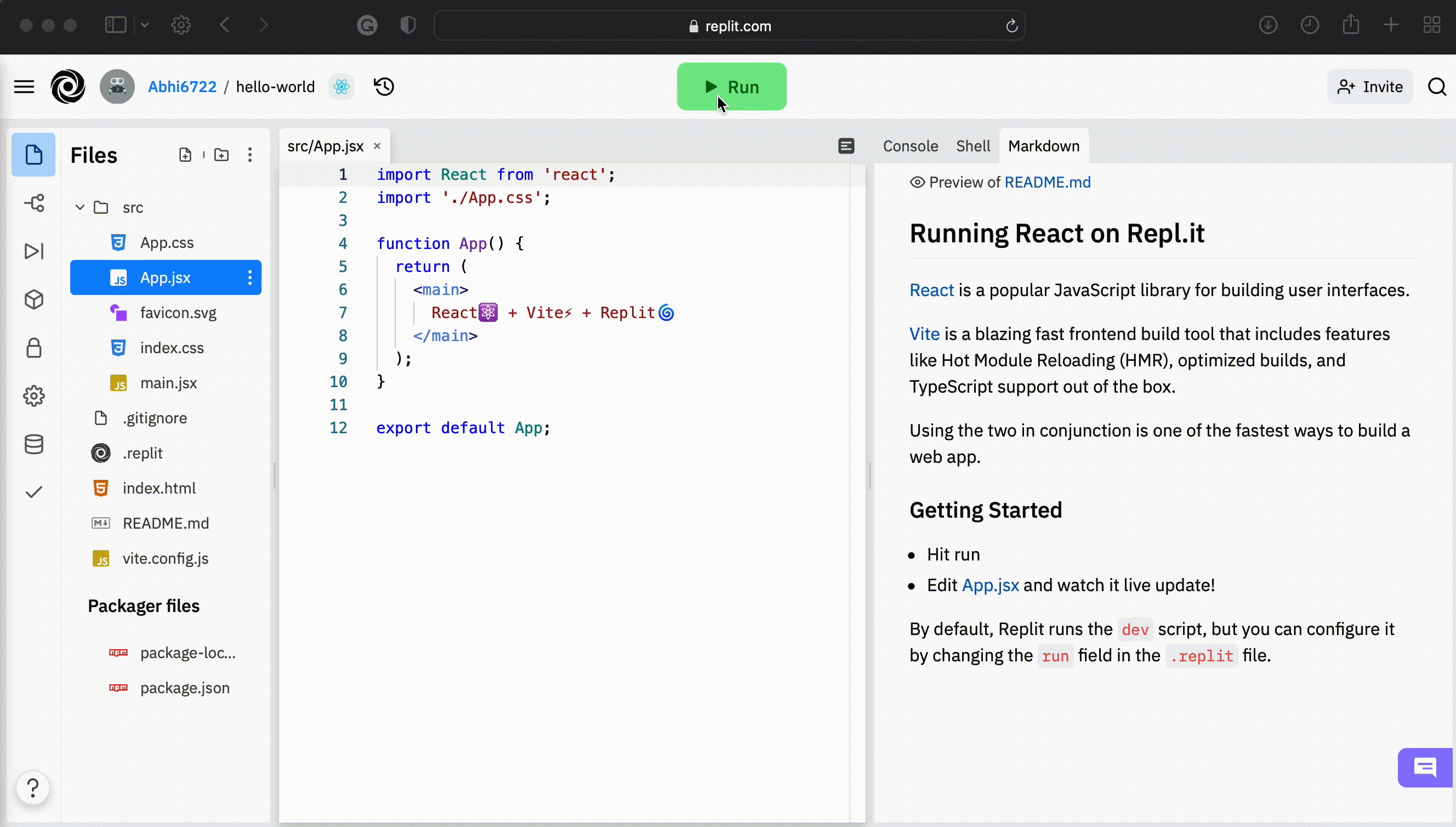1456x827 pixels.
Task: Click the Add file icon
Action: coord(185,155)
